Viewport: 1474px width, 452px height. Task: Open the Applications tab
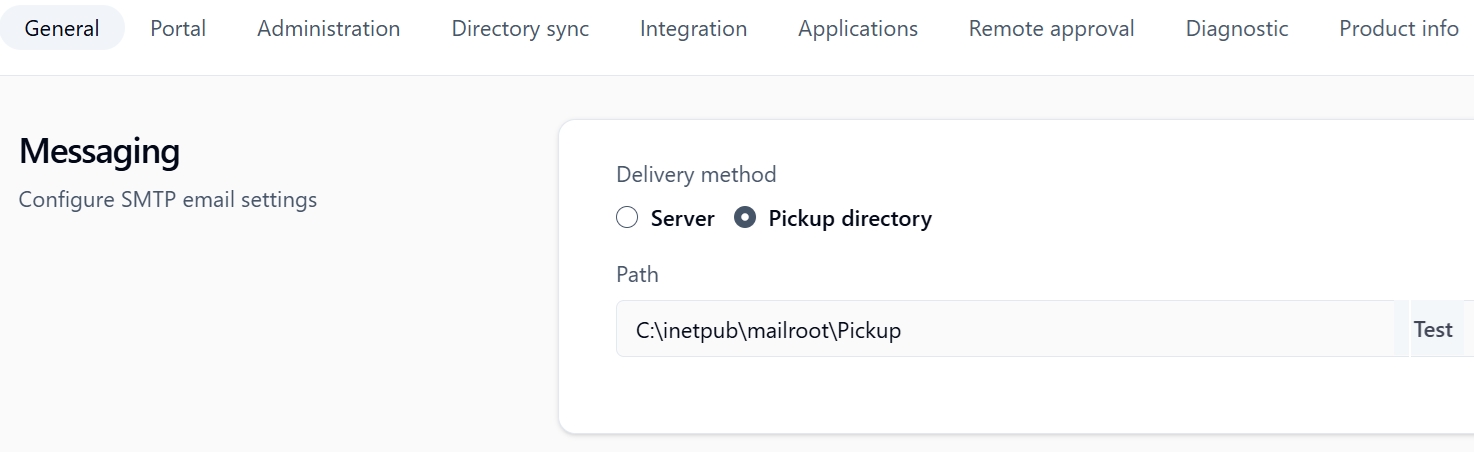click(857, 28)
